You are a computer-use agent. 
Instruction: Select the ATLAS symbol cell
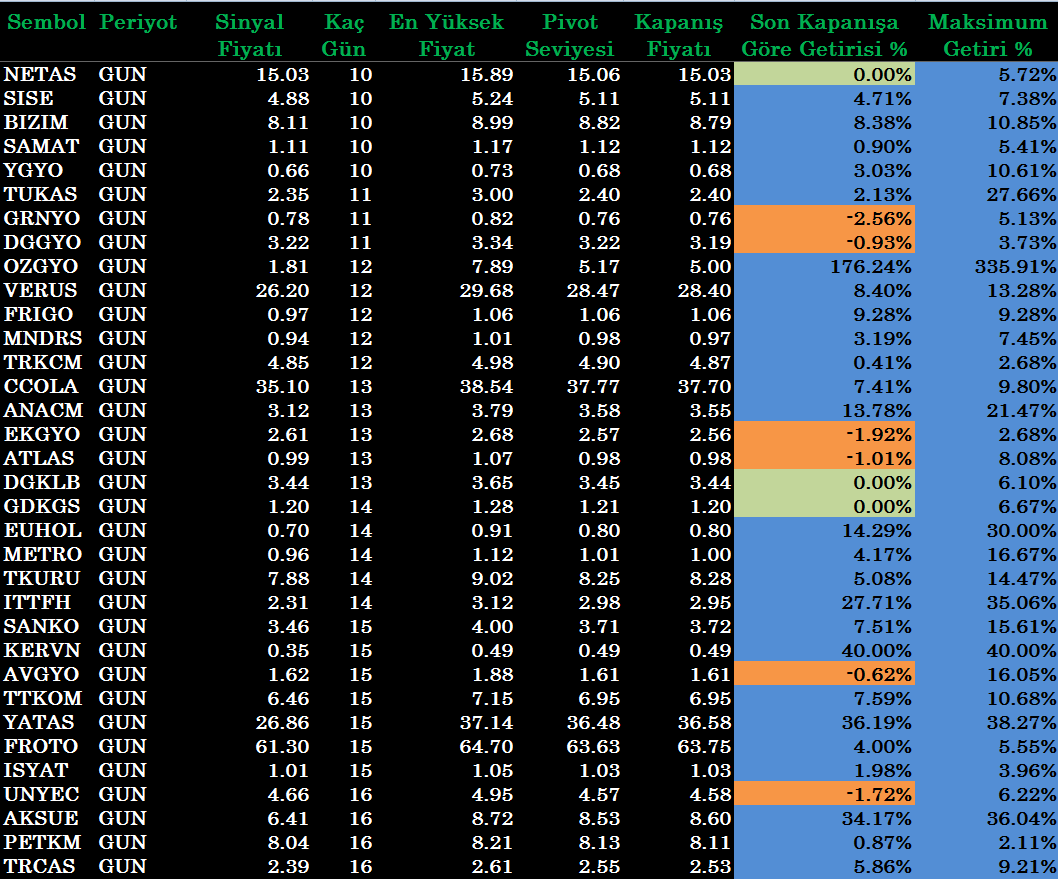point(38,457)
